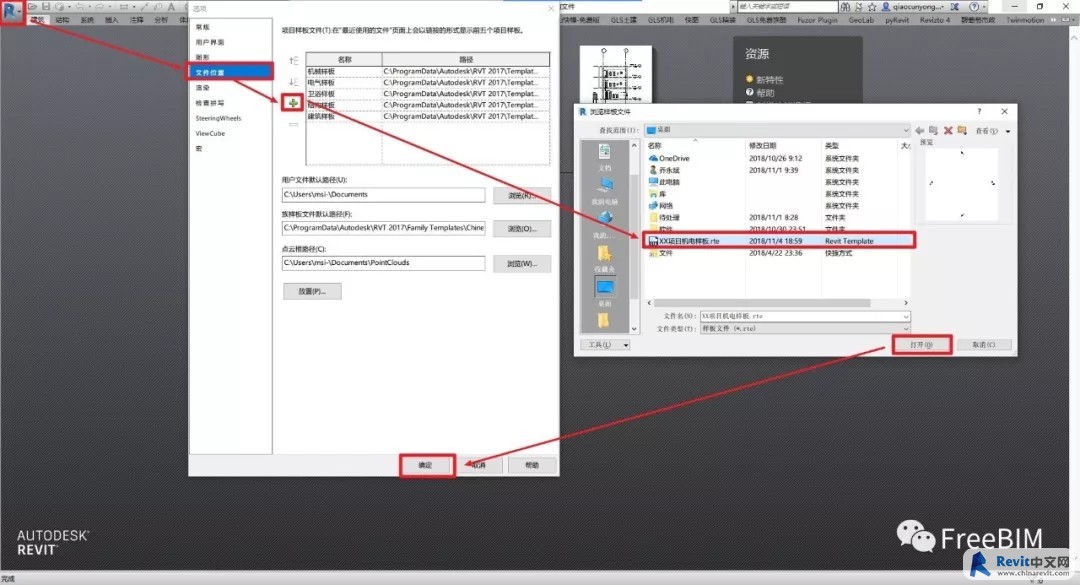Select 常规 category in options dialog
The image size is (1080, 585).
tap(202, 27)
